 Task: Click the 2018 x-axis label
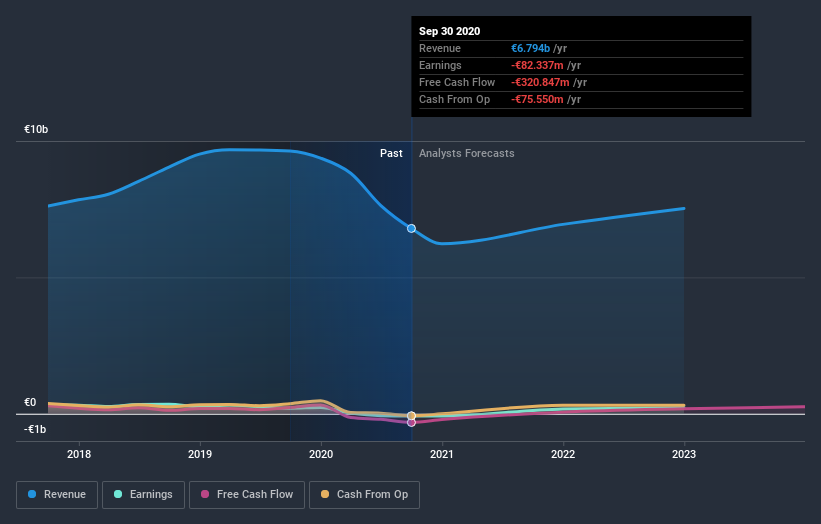pyautogui.click(x=79, y=454)
